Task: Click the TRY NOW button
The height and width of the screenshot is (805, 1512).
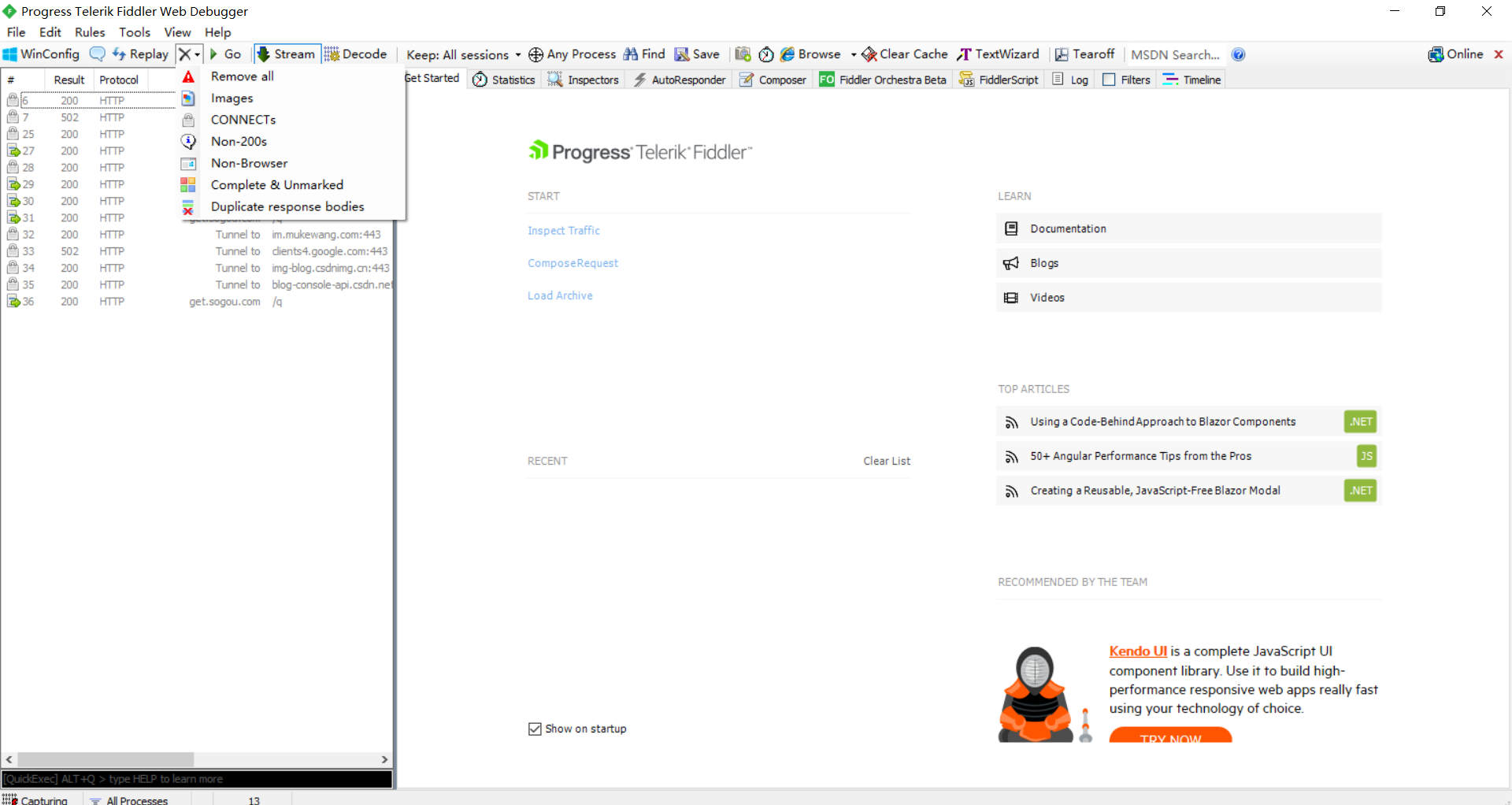Action: (1170, 736)
